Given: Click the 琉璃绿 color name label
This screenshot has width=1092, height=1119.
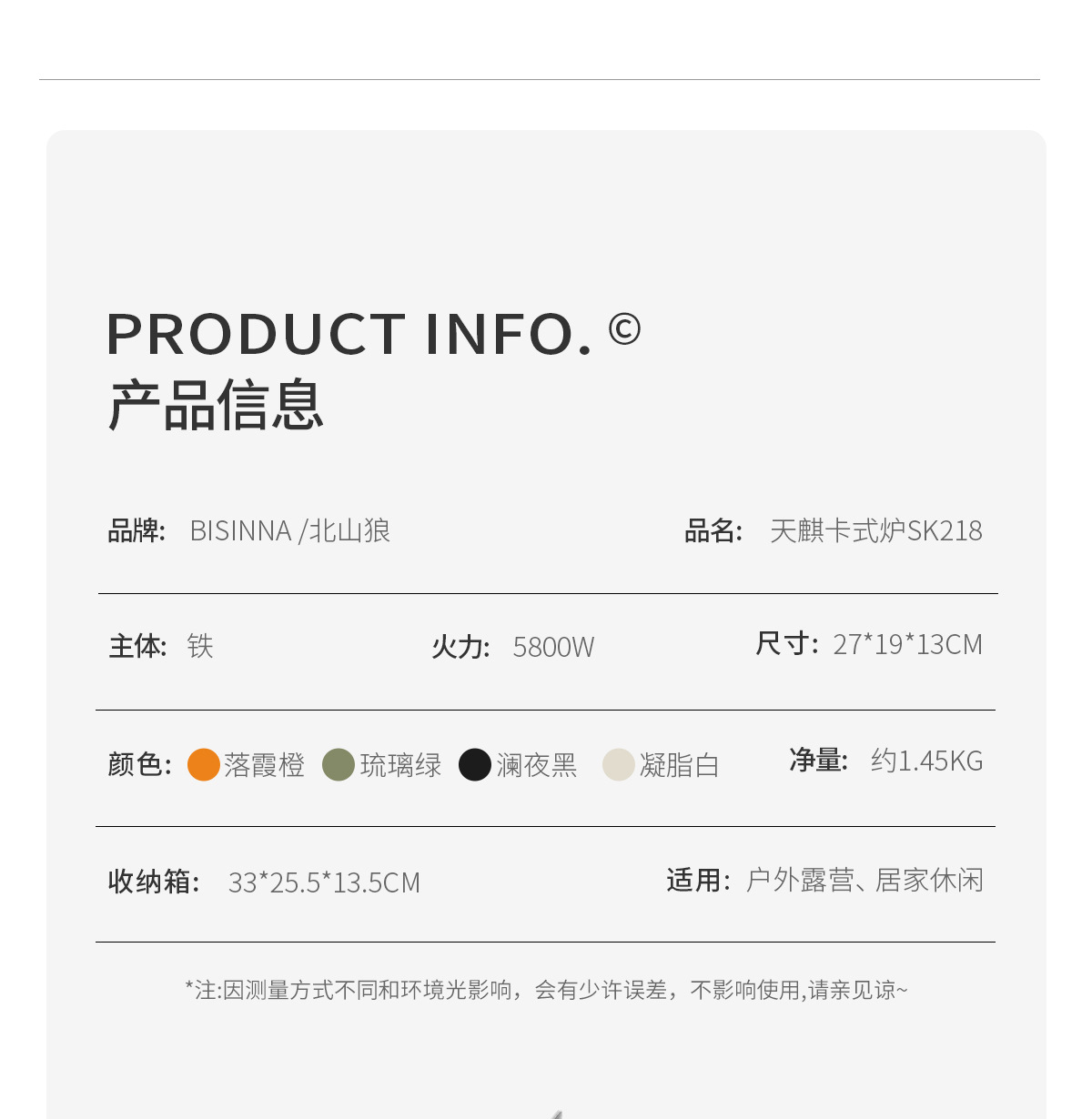Looking at the screenshot, I should (400, 765).
